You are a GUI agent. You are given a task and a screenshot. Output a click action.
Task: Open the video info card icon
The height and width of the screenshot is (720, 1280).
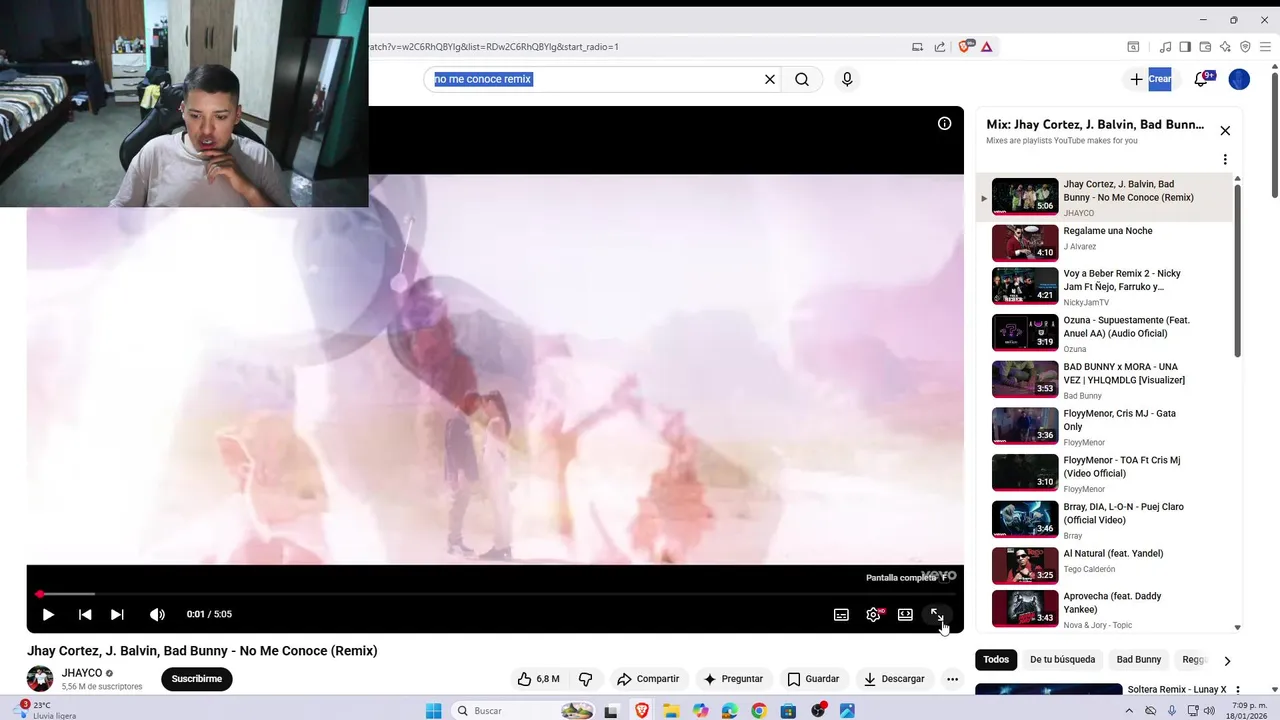[944, 123]
